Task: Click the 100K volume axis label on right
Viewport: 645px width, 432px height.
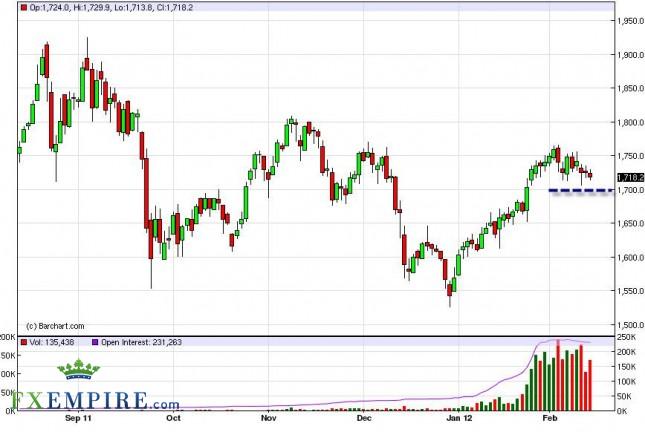Action: point(627,382)
